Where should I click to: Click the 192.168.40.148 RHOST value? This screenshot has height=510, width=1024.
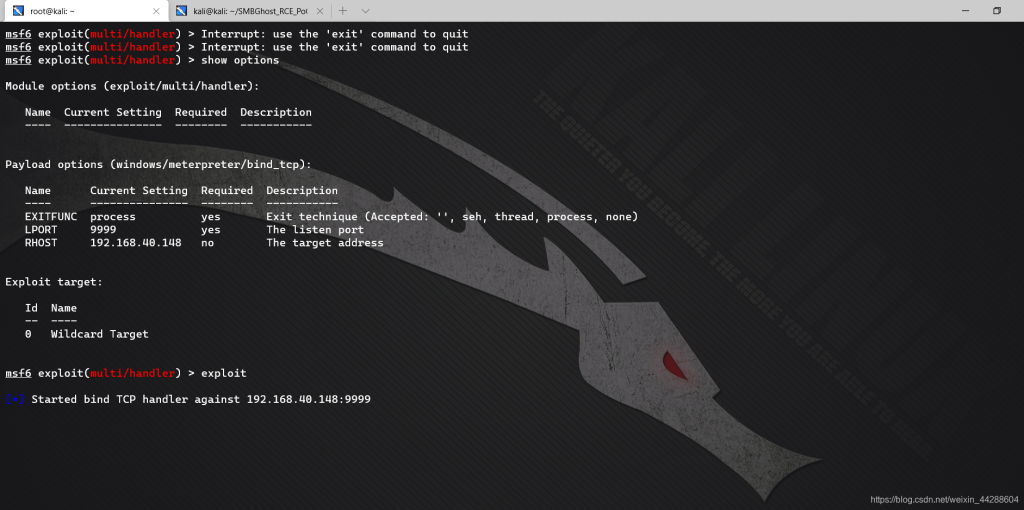coord(136,243)
